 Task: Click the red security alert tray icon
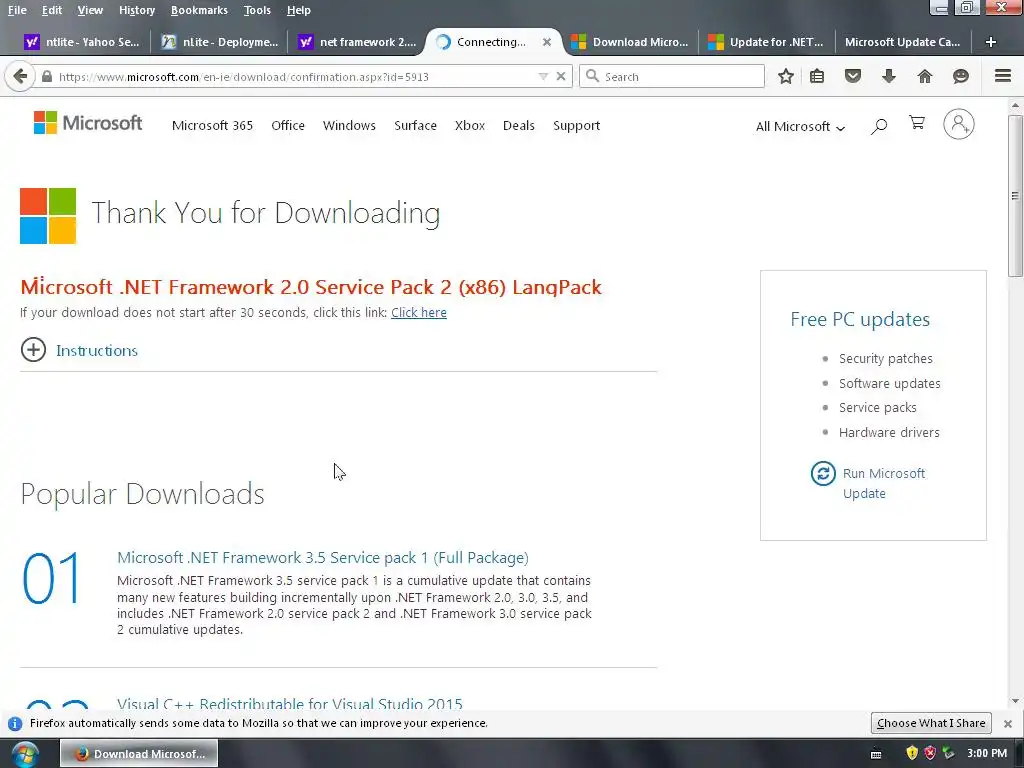[930, 754]
